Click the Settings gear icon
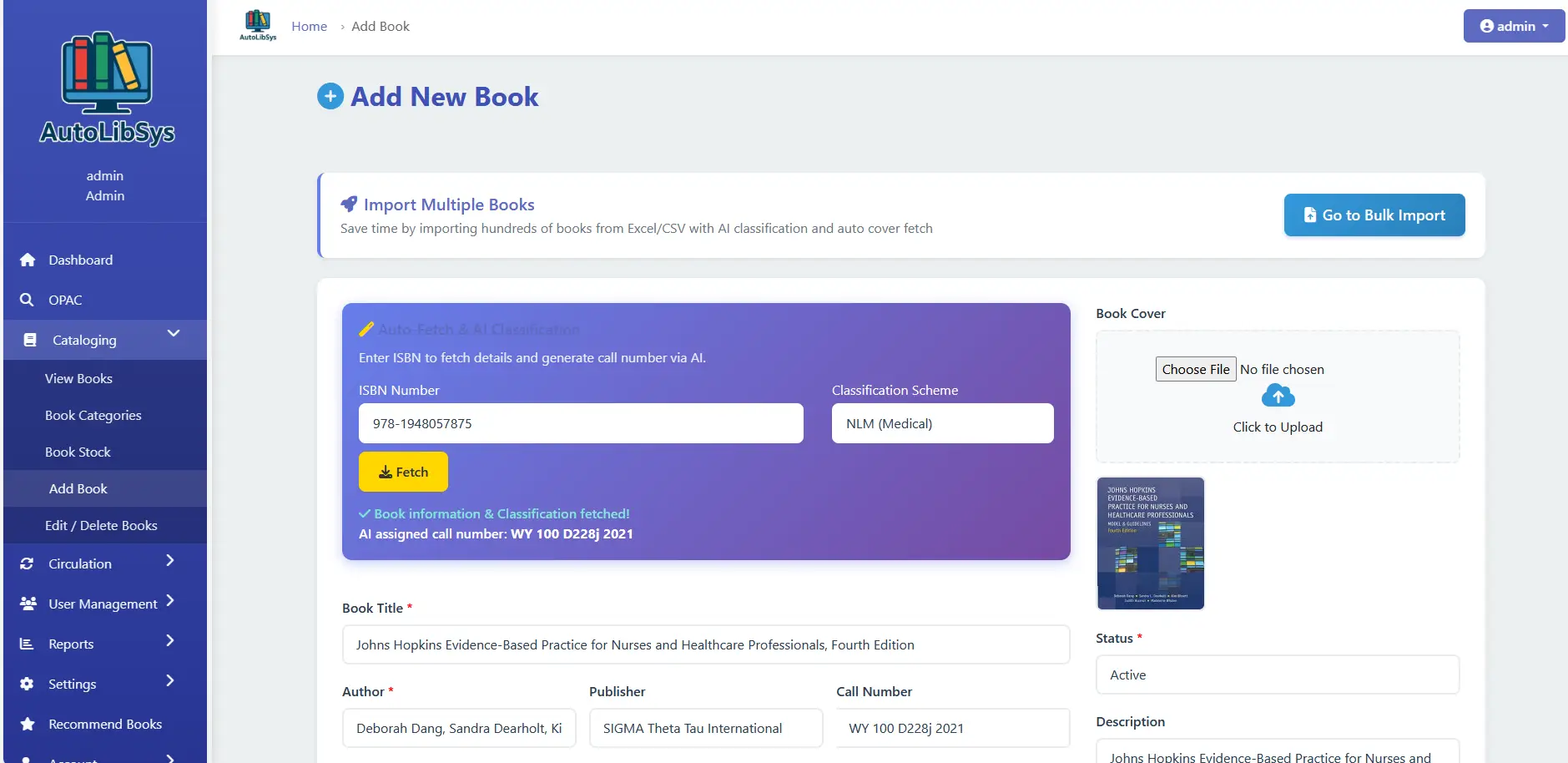This screenshot has width=1568, height=763. 27,684
